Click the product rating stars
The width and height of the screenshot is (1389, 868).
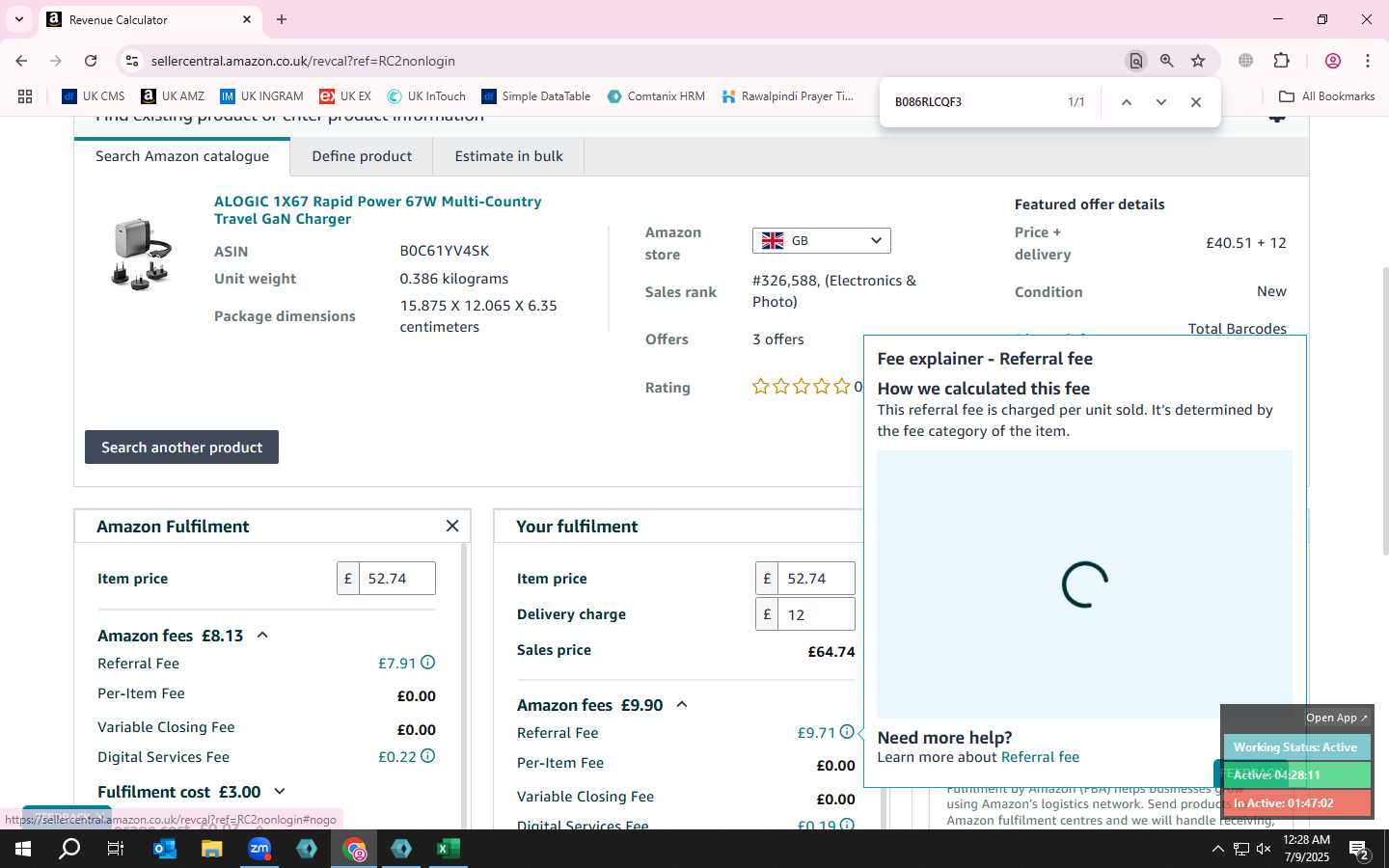coord(802,387)
